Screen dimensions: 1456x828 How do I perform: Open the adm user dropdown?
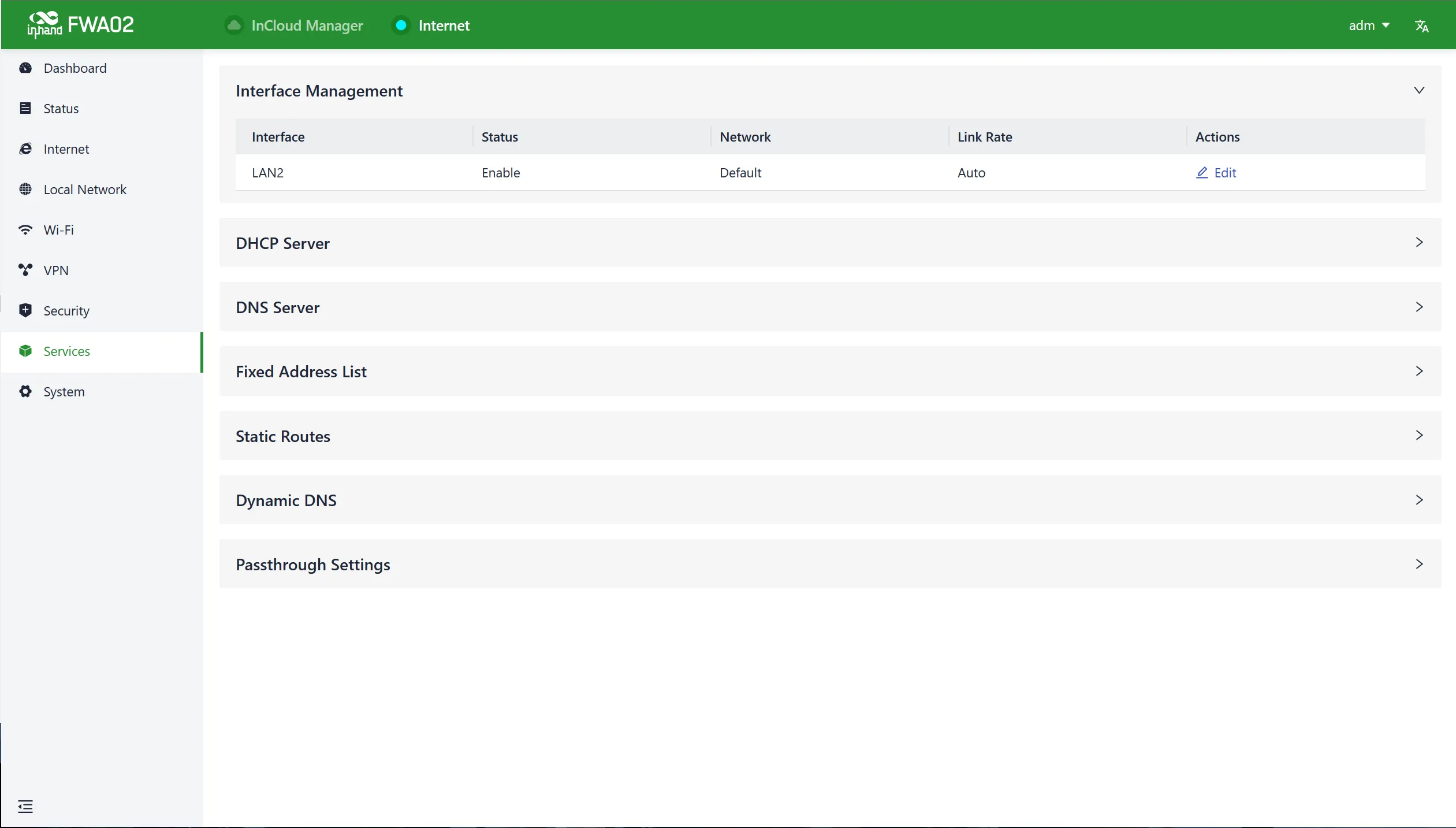(x=1369, y=25)
